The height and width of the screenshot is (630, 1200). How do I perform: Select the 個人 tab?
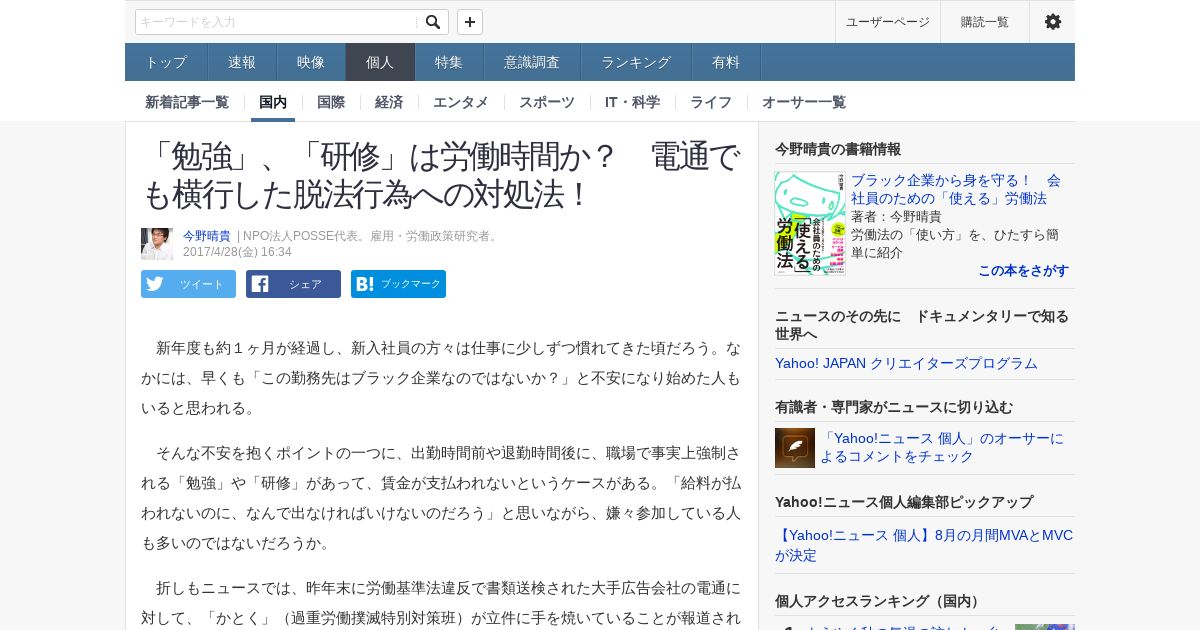click(380, 62)
